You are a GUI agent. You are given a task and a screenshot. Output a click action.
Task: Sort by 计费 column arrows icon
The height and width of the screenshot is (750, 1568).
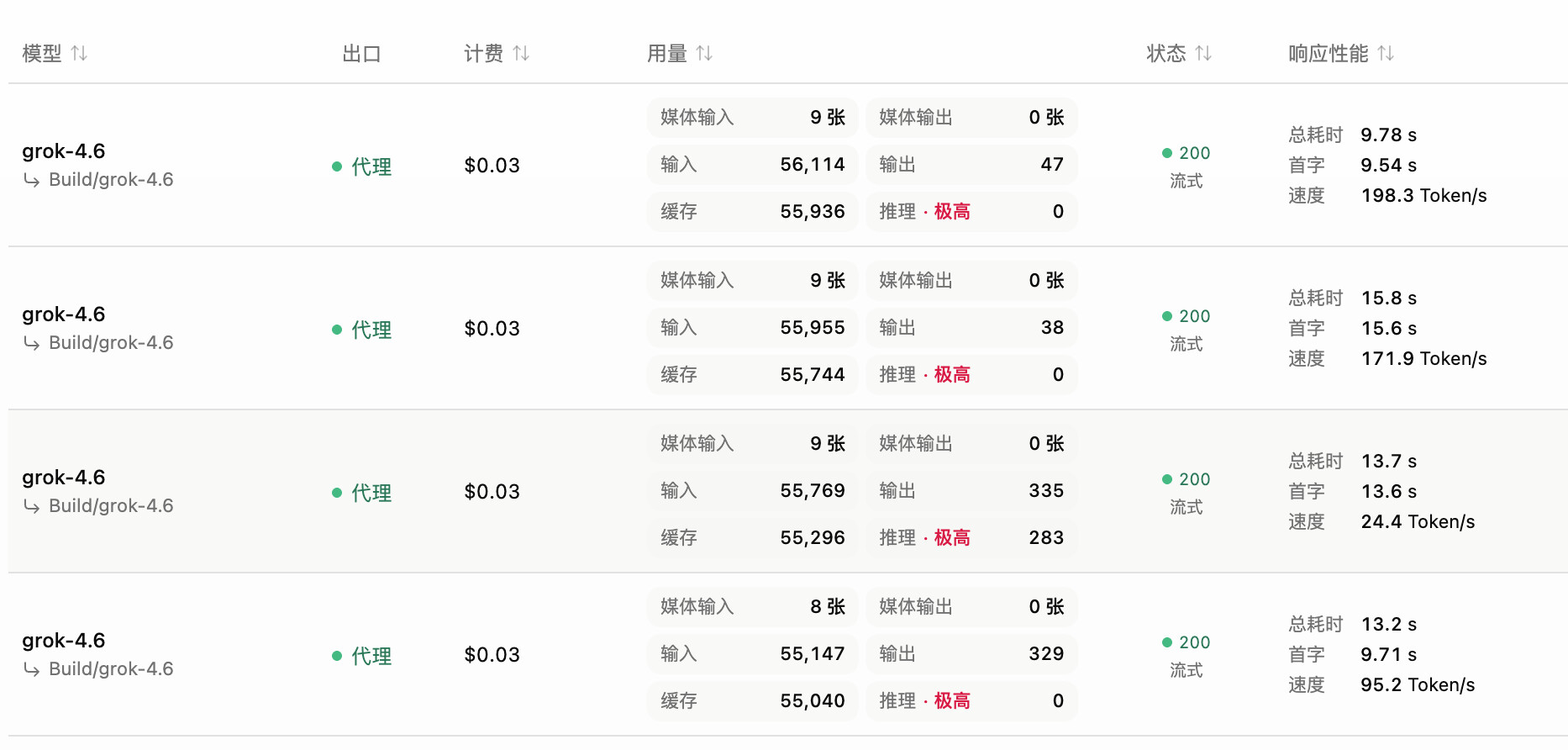(521, 54)
